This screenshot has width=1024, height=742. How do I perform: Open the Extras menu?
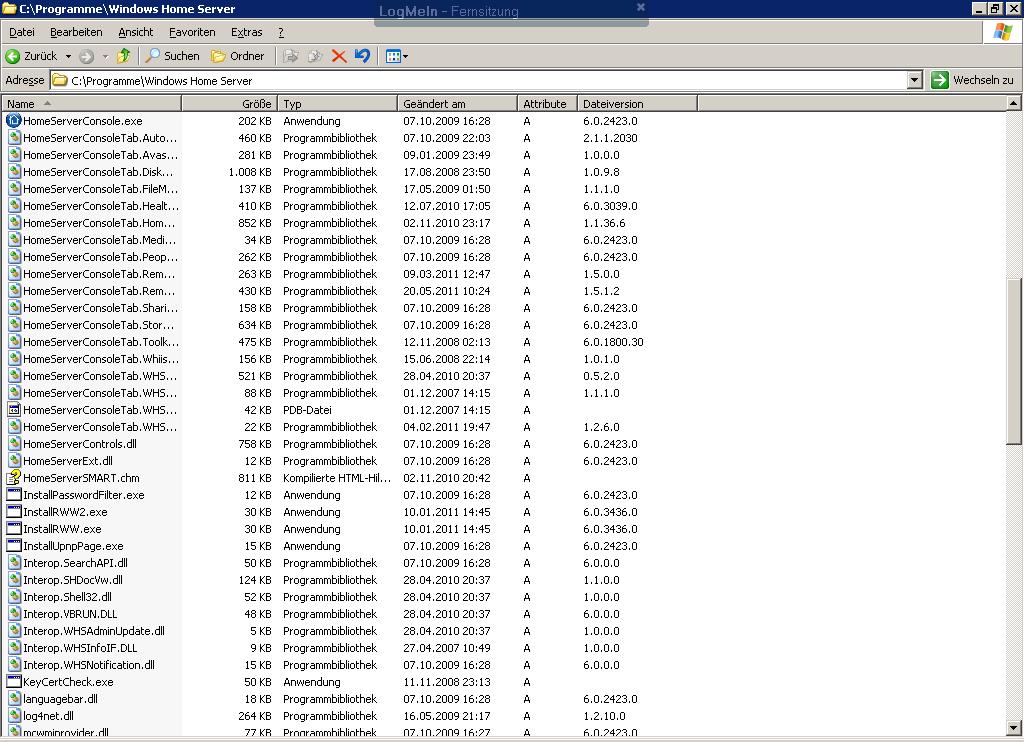tap(247, 31)
